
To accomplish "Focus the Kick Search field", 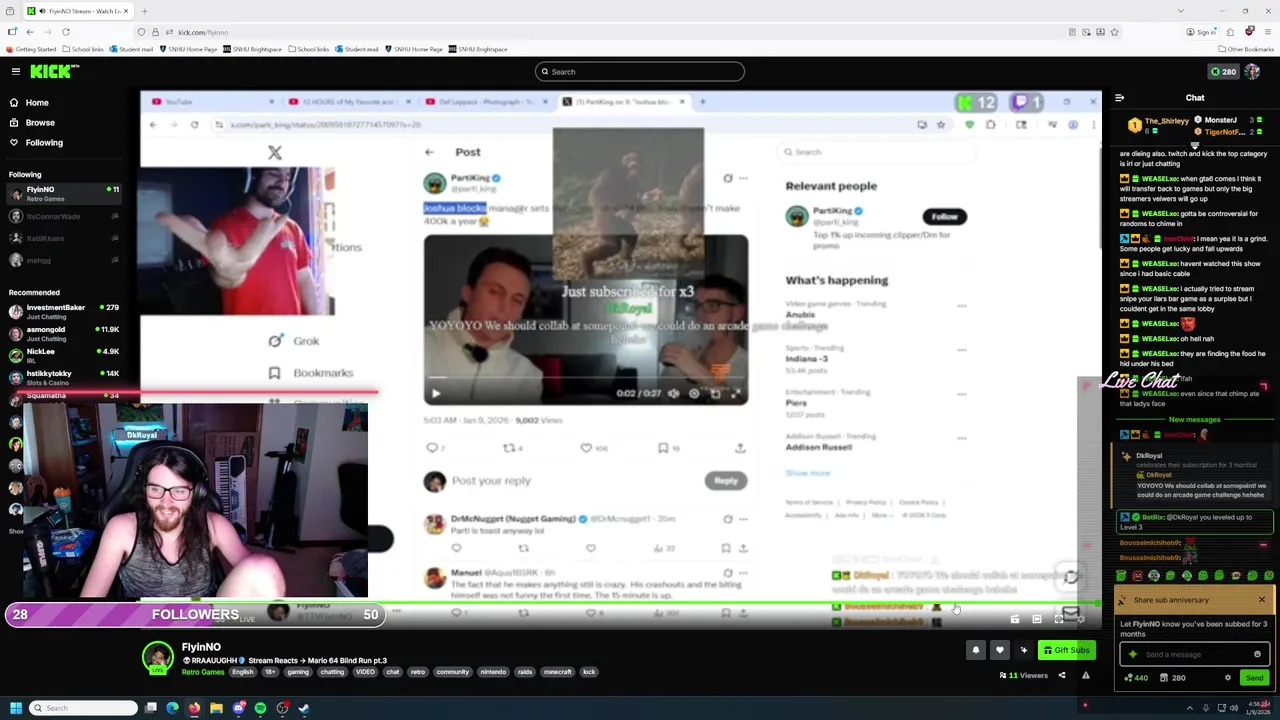I will (640, 71).
